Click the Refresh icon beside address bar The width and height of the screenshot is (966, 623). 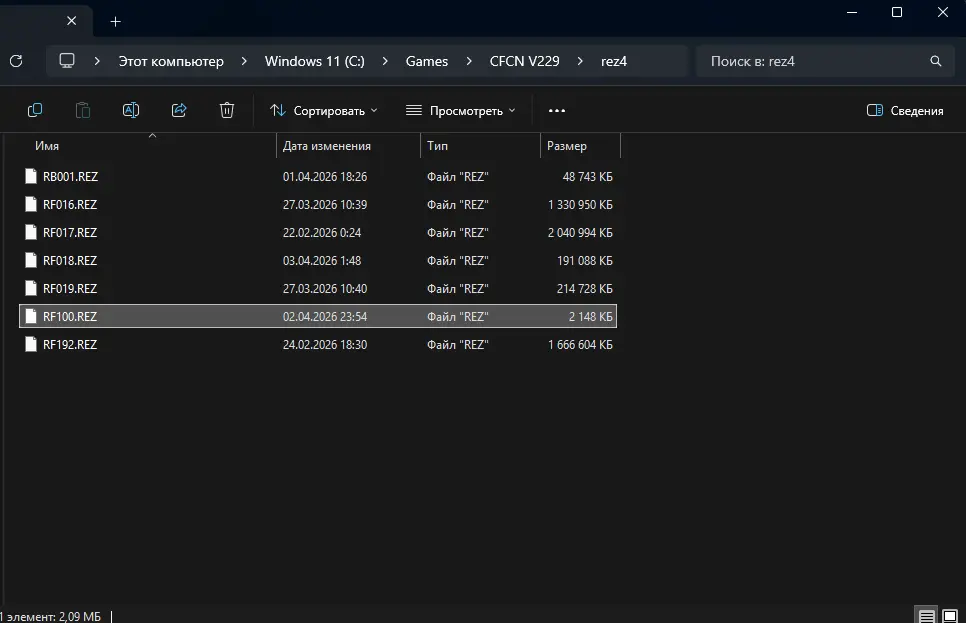[x=16, y=61]
